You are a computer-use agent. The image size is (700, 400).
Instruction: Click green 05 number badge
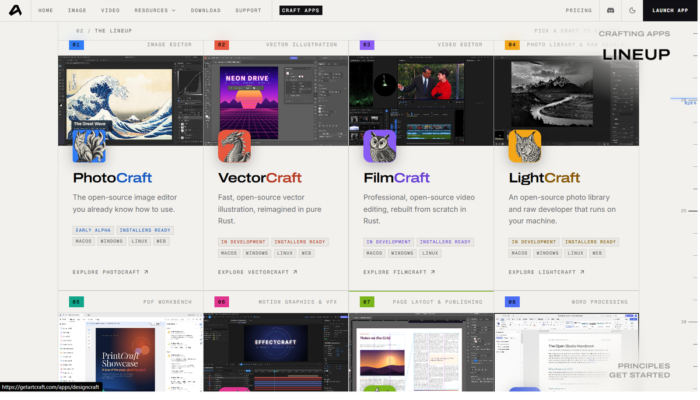(76, 302)
